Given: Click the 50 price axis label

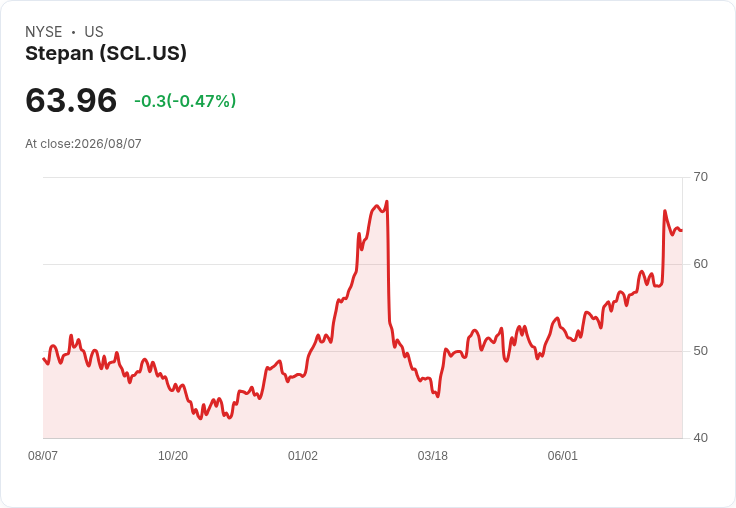Looking at the screenshot, I should point(700,351).
